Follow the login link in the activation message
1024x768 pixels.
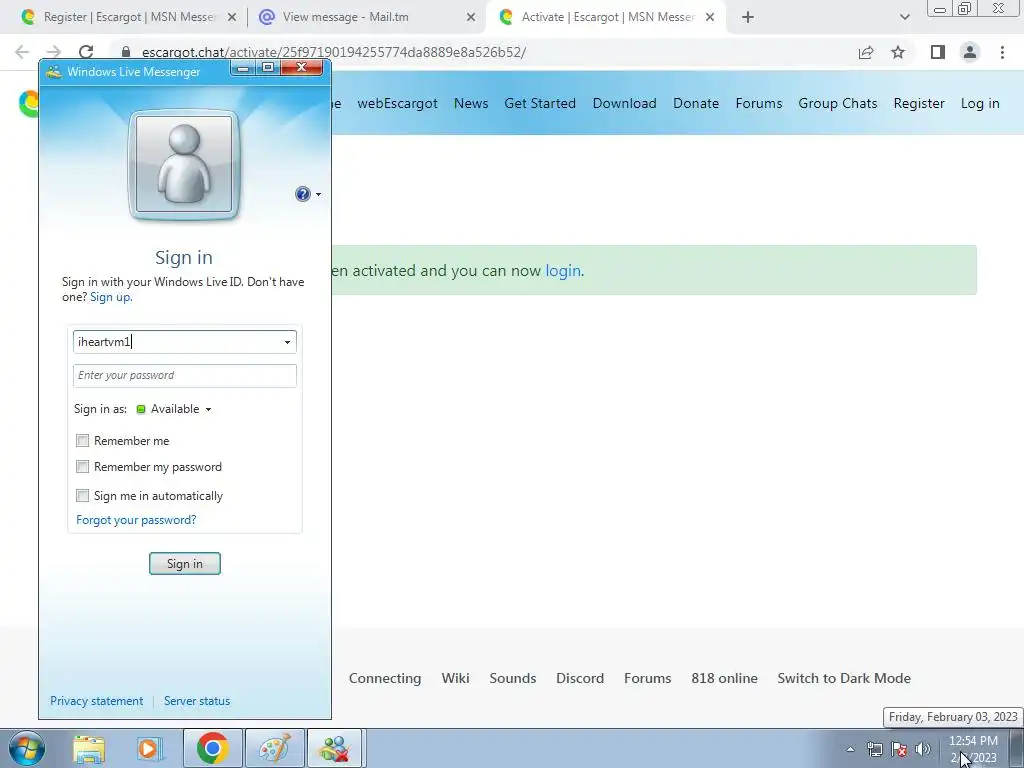pos(563,270)
